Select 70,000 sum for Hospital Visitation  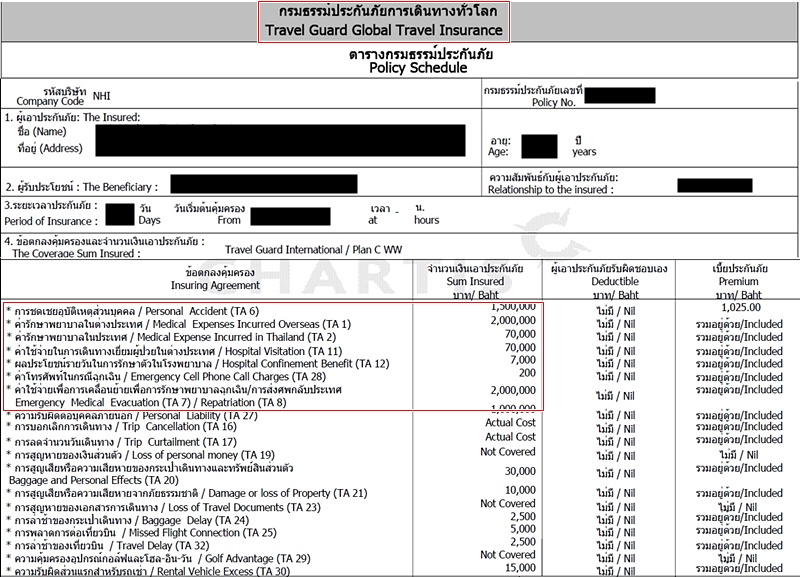(x=520, y=347)
